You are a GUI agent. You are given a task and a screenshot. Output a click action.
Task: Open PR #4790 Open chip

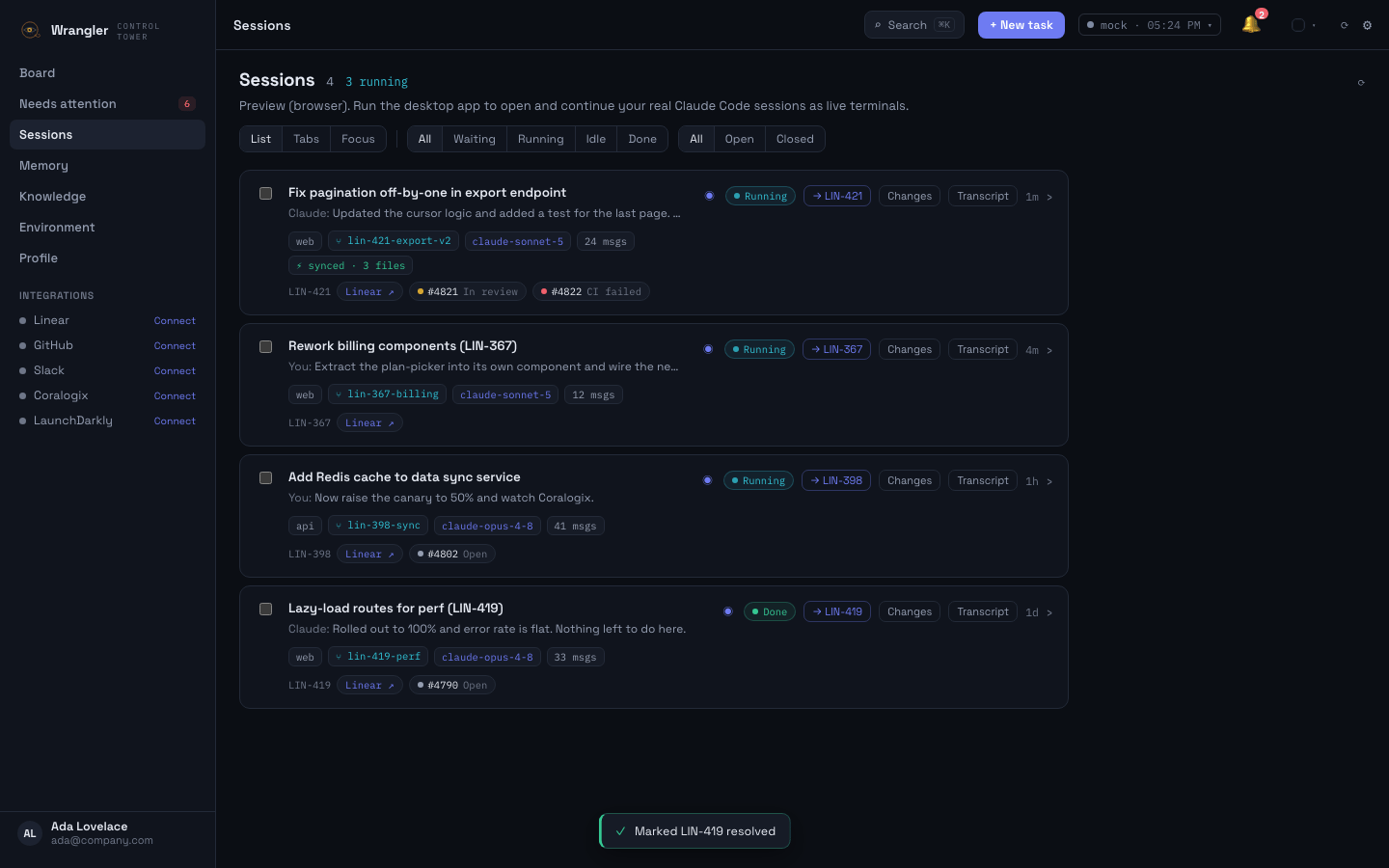click(x=451, y=685)
